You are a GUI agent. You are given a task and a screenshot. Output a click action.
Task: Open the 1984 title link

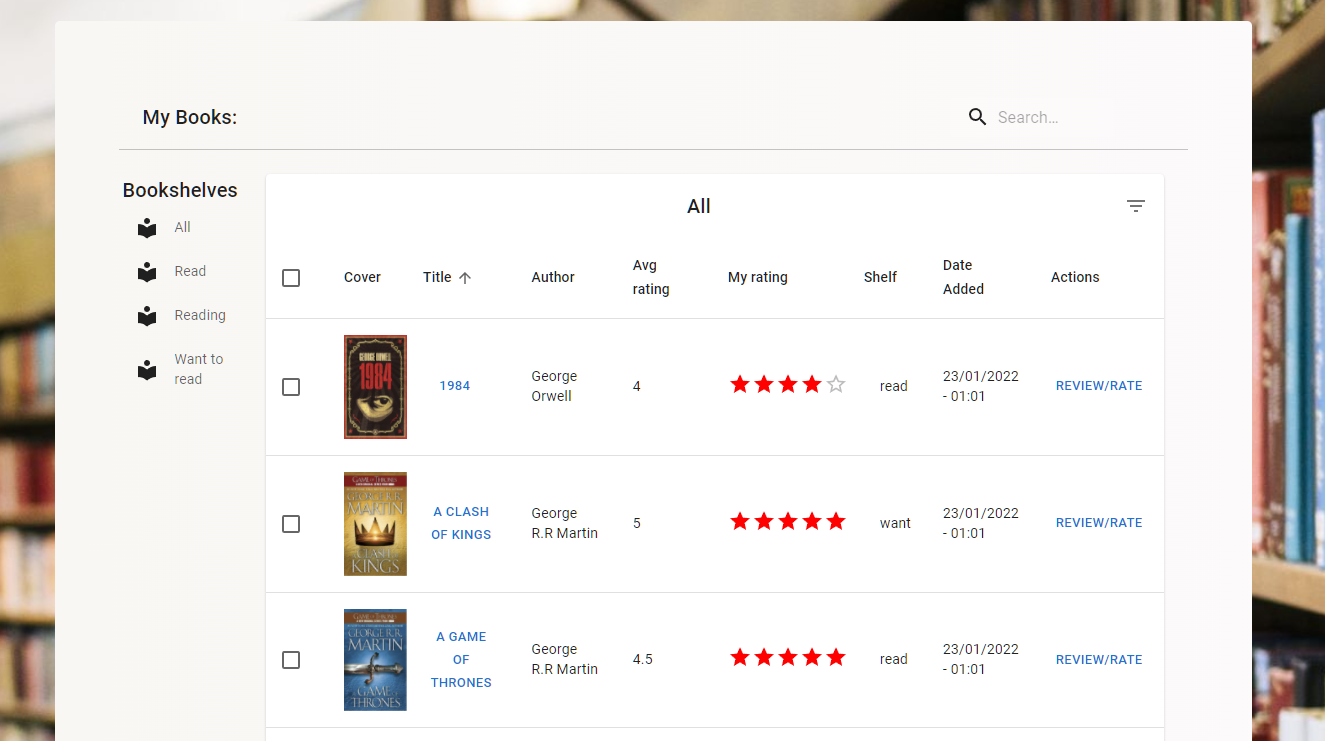coord(454,386)
